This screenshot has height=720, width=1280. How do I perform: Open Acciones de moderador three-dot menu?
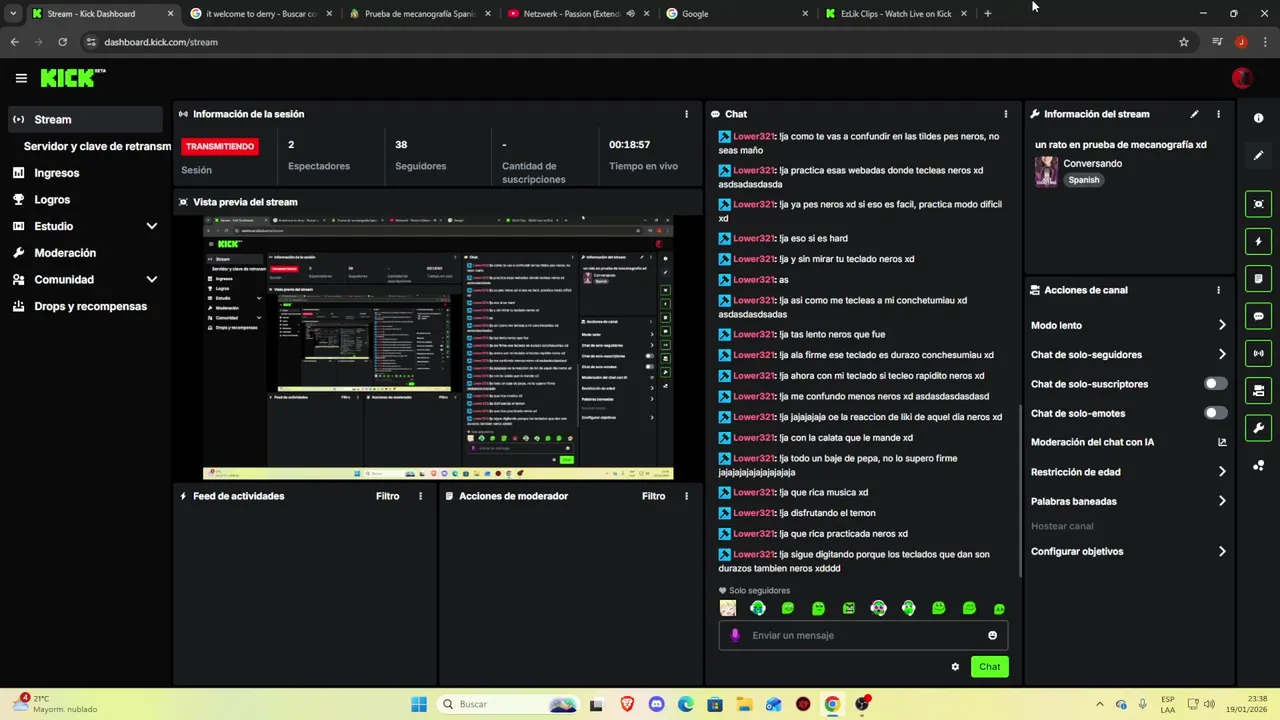686,496
